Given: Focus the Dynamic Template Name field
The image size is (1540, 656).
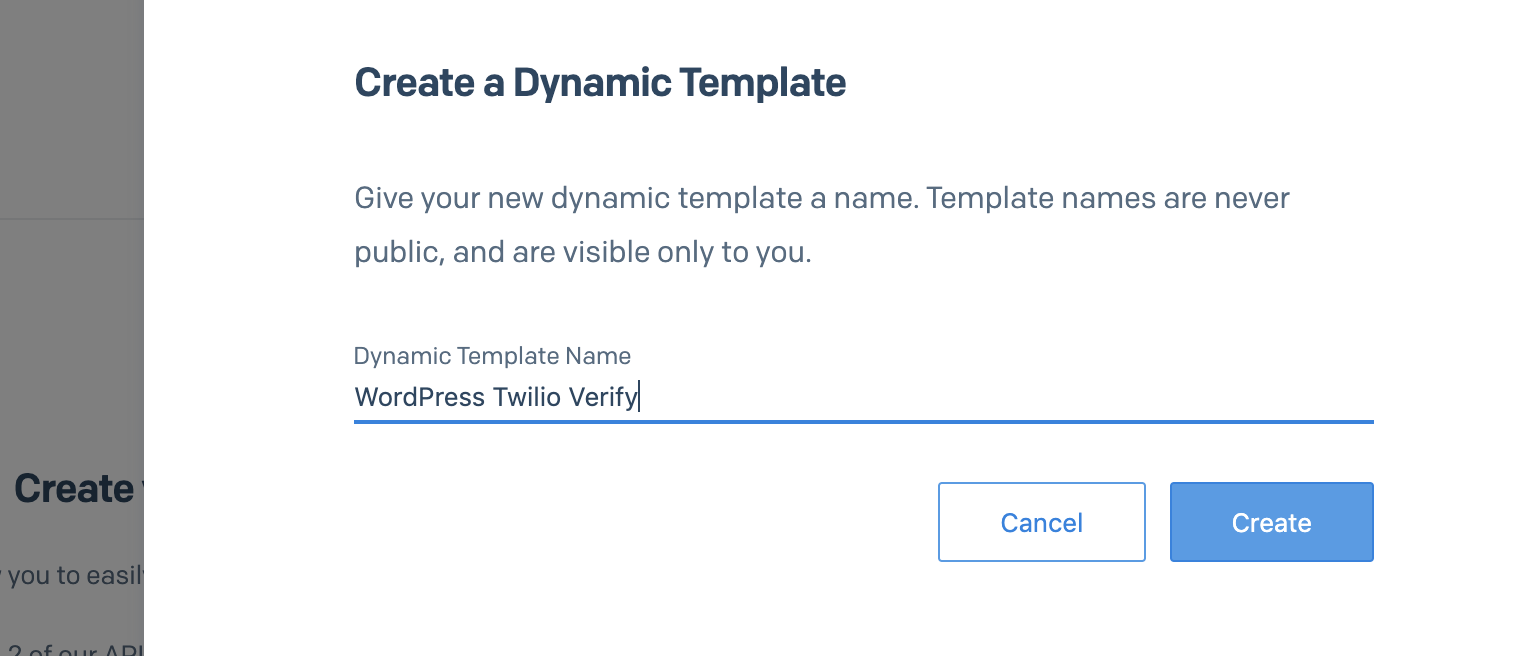Looking at the screenshot, I should (863, 398).
